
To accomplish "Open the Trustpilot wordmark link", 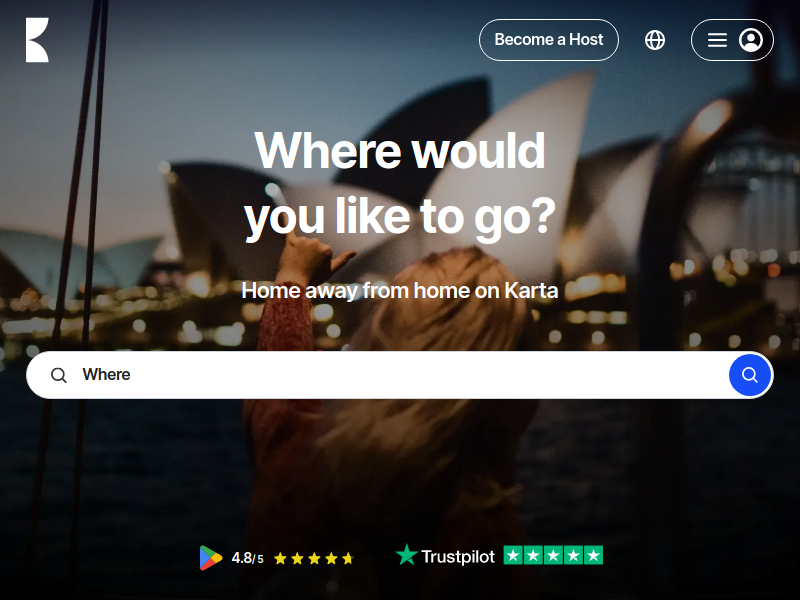I will 458,557.
